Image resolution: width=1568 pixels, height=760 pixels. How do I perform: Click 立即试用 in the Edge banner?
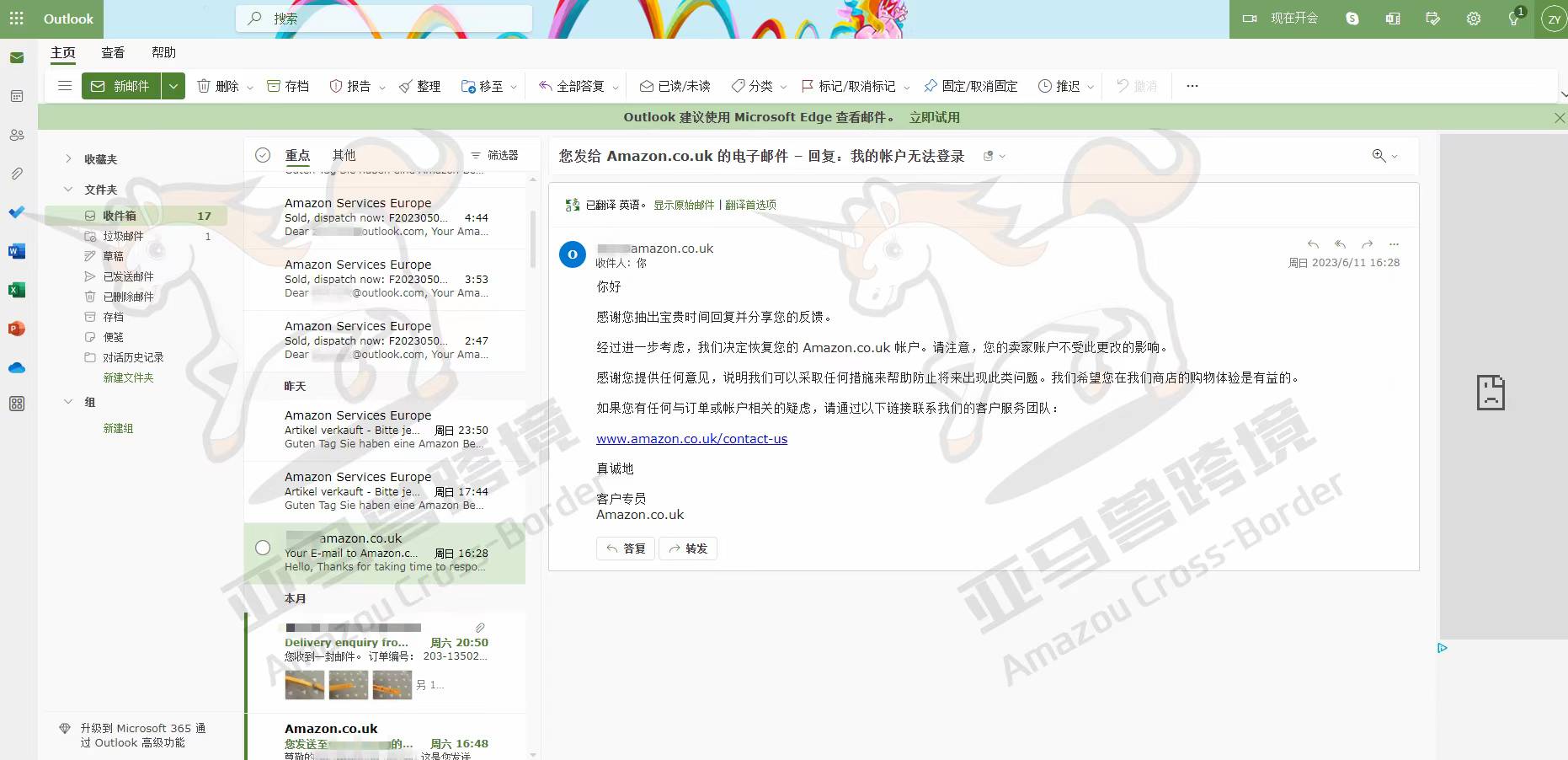click(935, 117)
